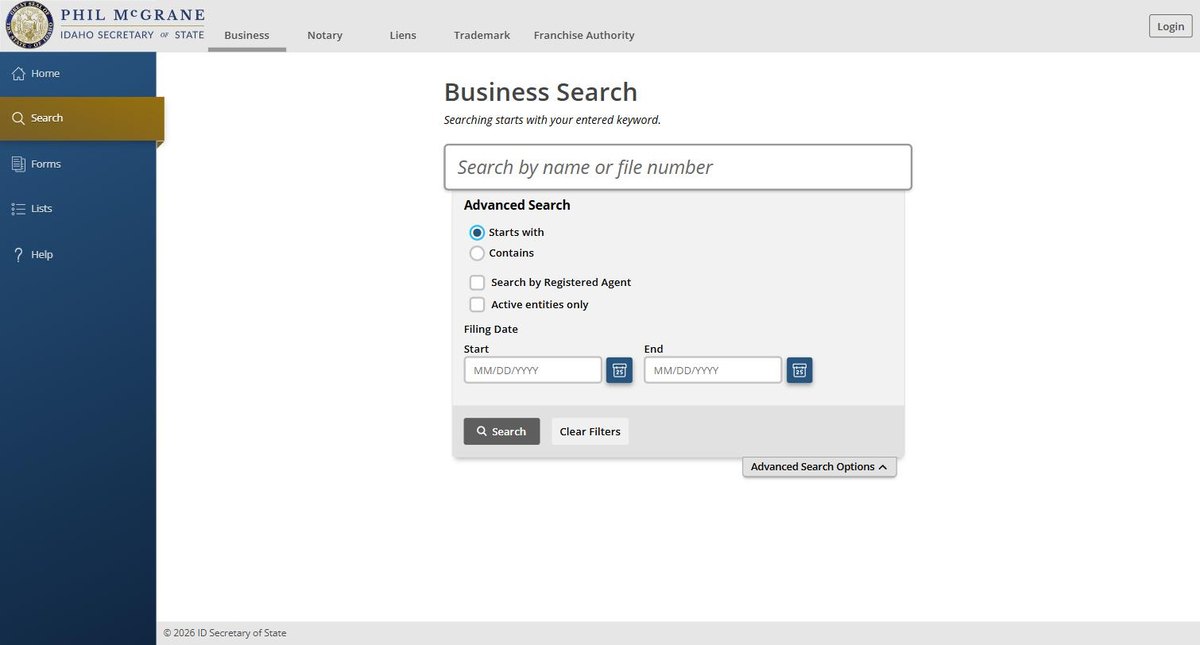The image size is (1200, 645).
Task: Open Home in the sidebar
Action: [78, 73]
